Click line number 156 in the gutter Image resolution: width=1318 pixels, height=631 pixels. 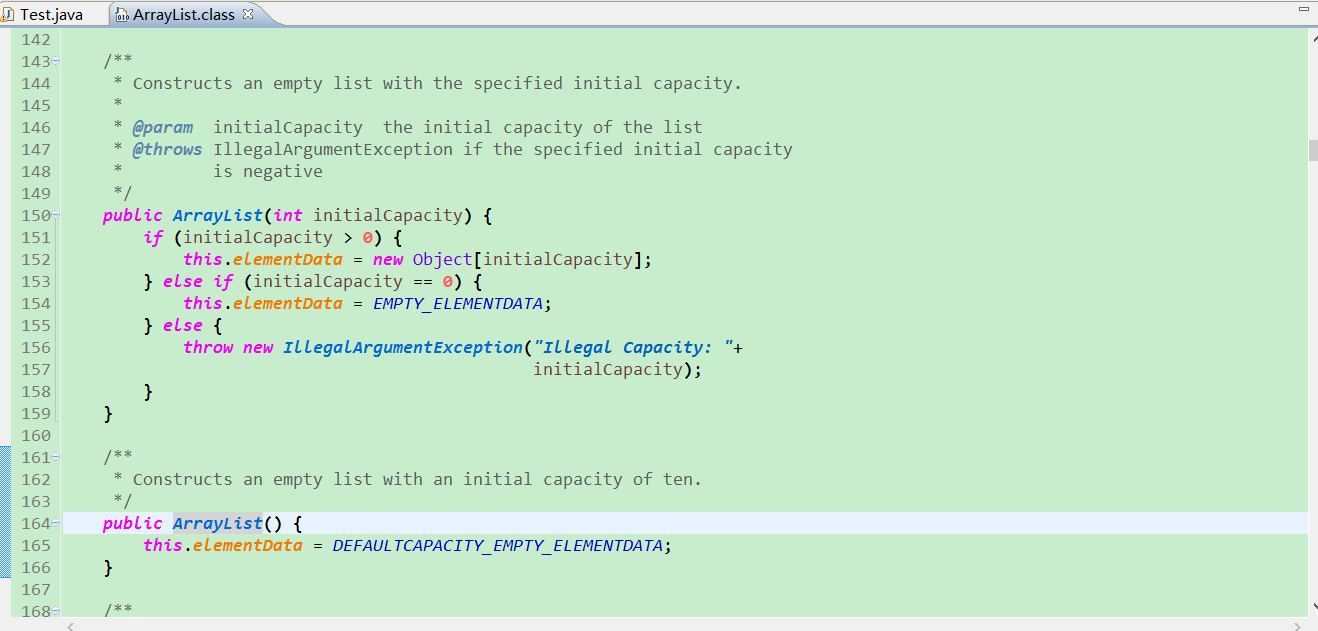(x=35, y=348)
